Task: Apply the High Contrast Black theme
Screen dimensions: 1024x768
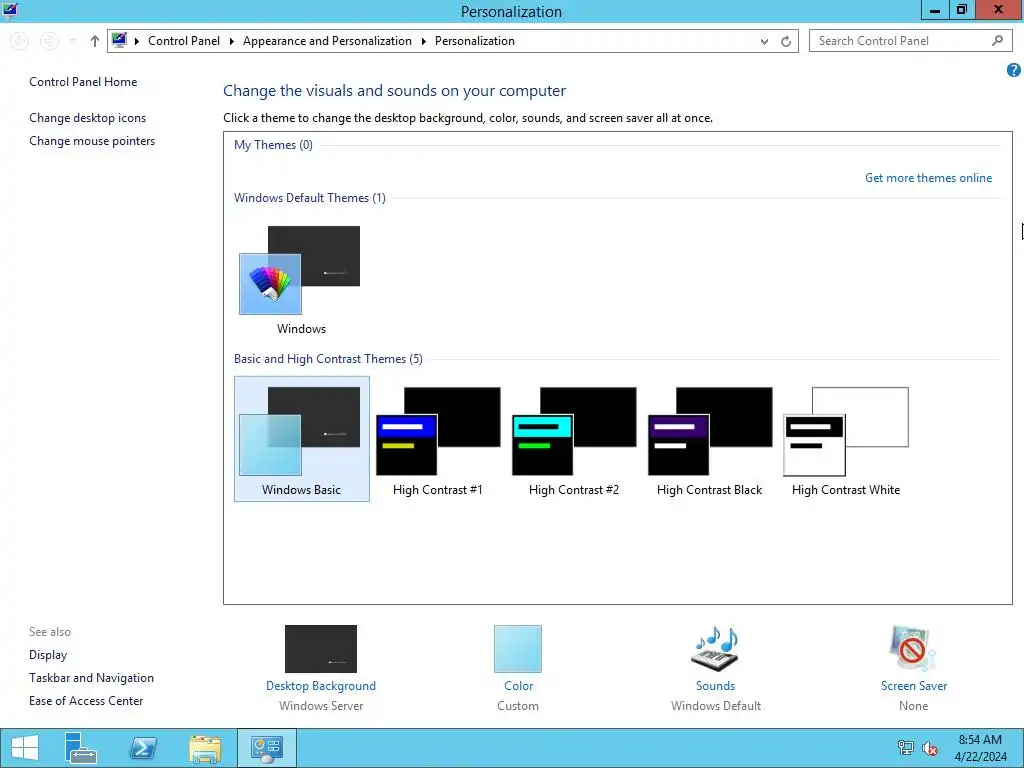Action: [x=709, y=439]
